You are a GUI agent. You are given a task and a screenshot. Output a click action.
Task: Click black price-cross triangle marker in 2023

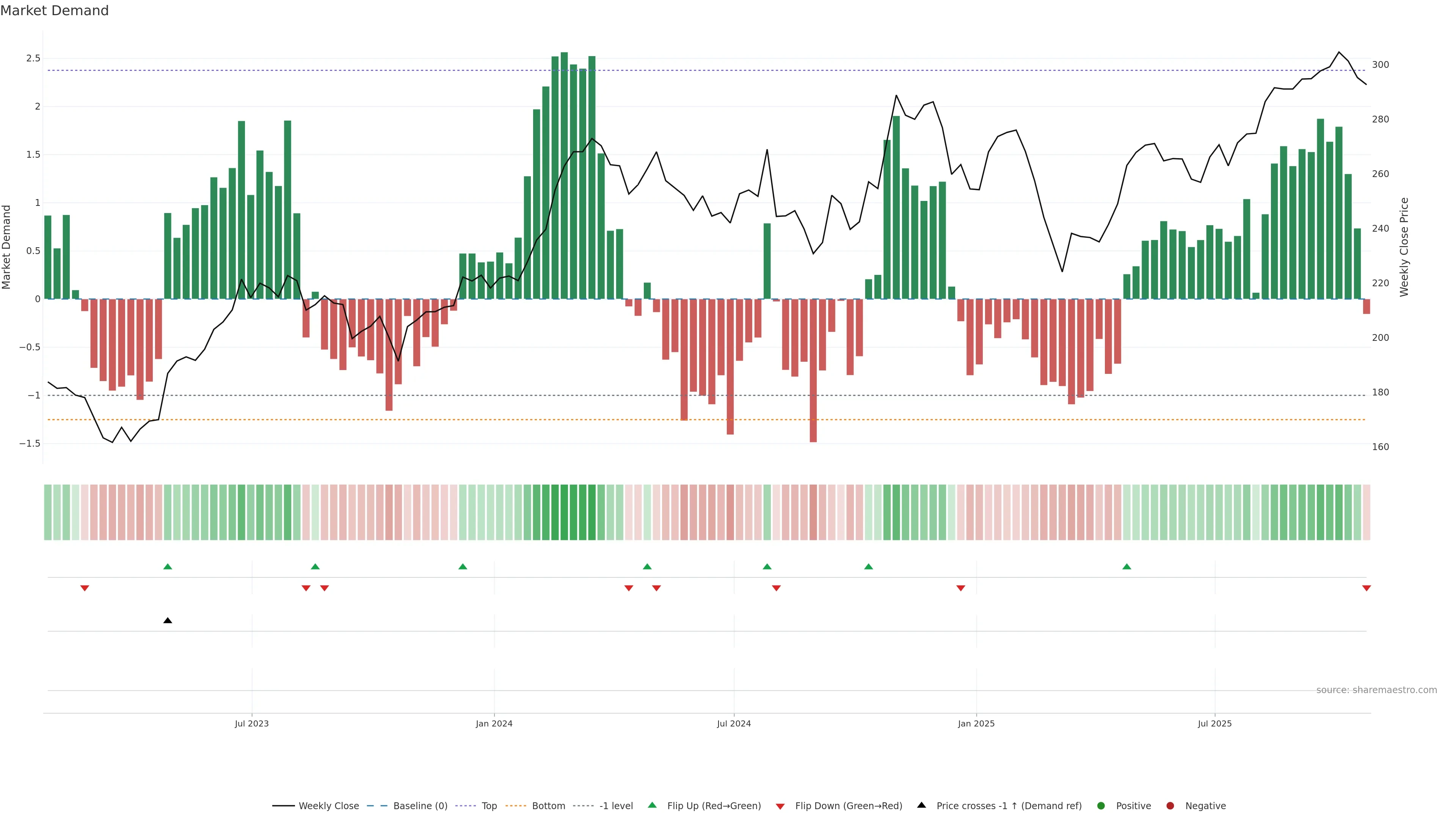point(167,621)
